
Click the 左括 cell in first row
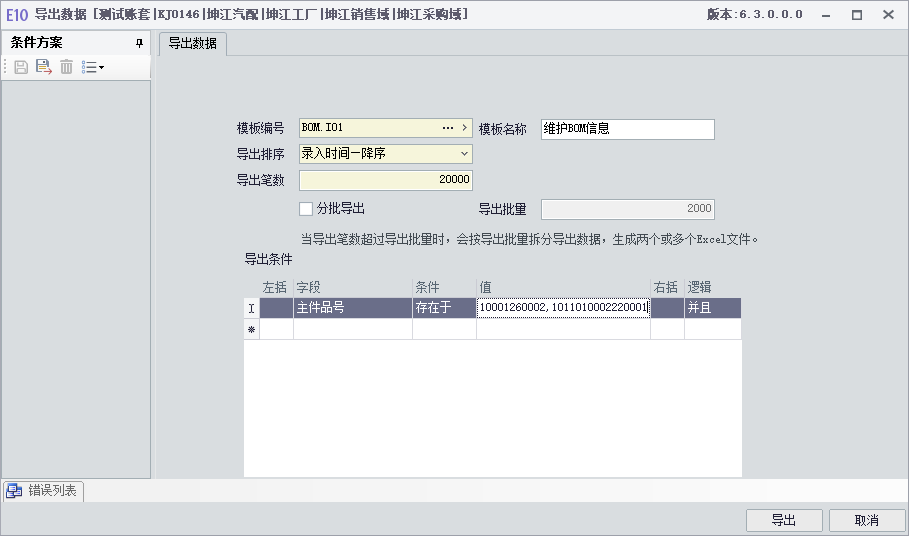tap(277, 308)
